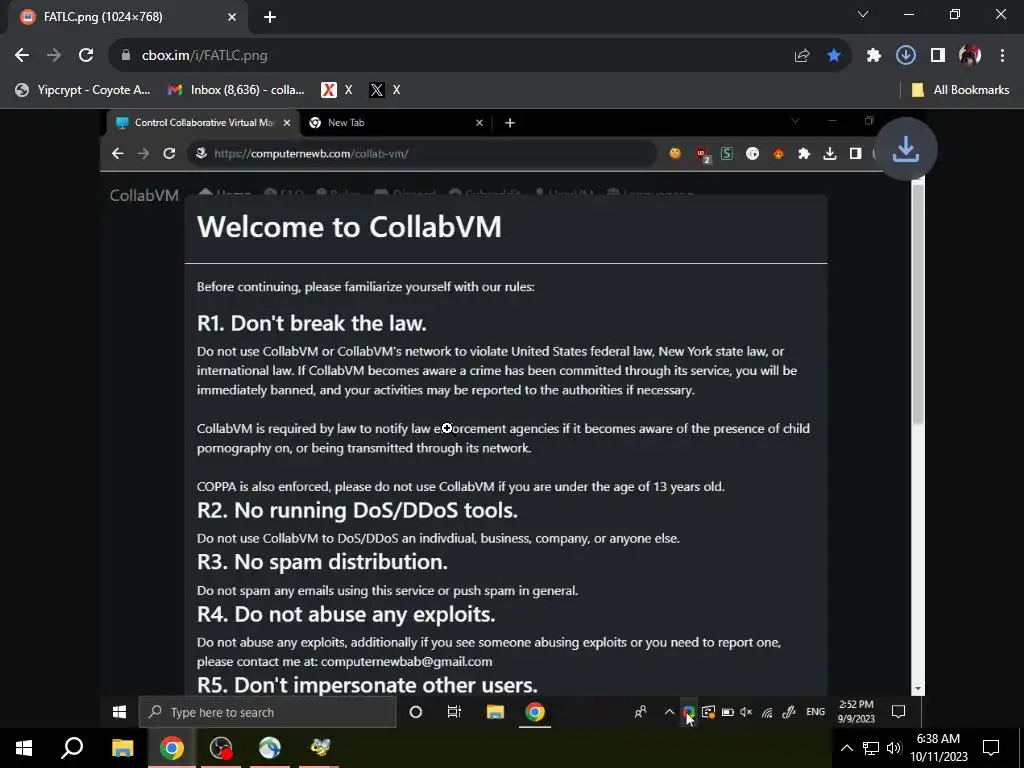The image size is (1024, 768).
Task: Show outer Chrome downloads via the circled arrow icon
Action: pyautogui.click(x=905, y=56)
